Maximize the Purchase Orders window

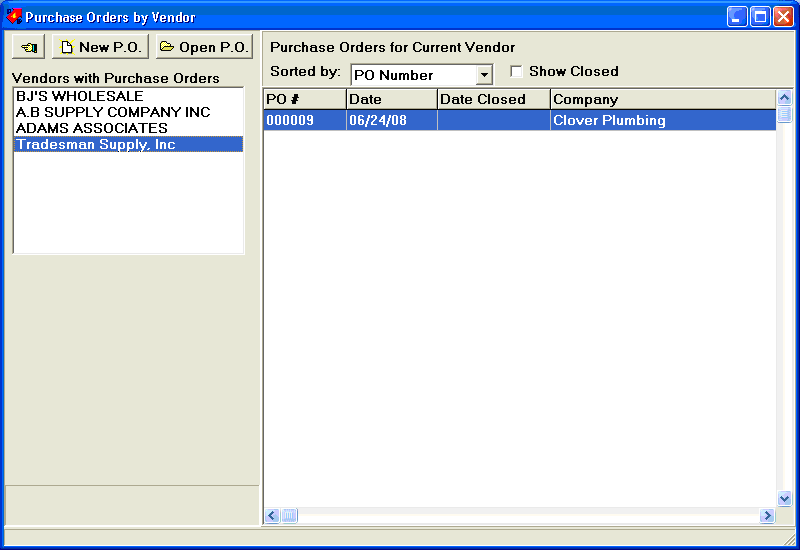pyautogui.click(x=760, y=17)
